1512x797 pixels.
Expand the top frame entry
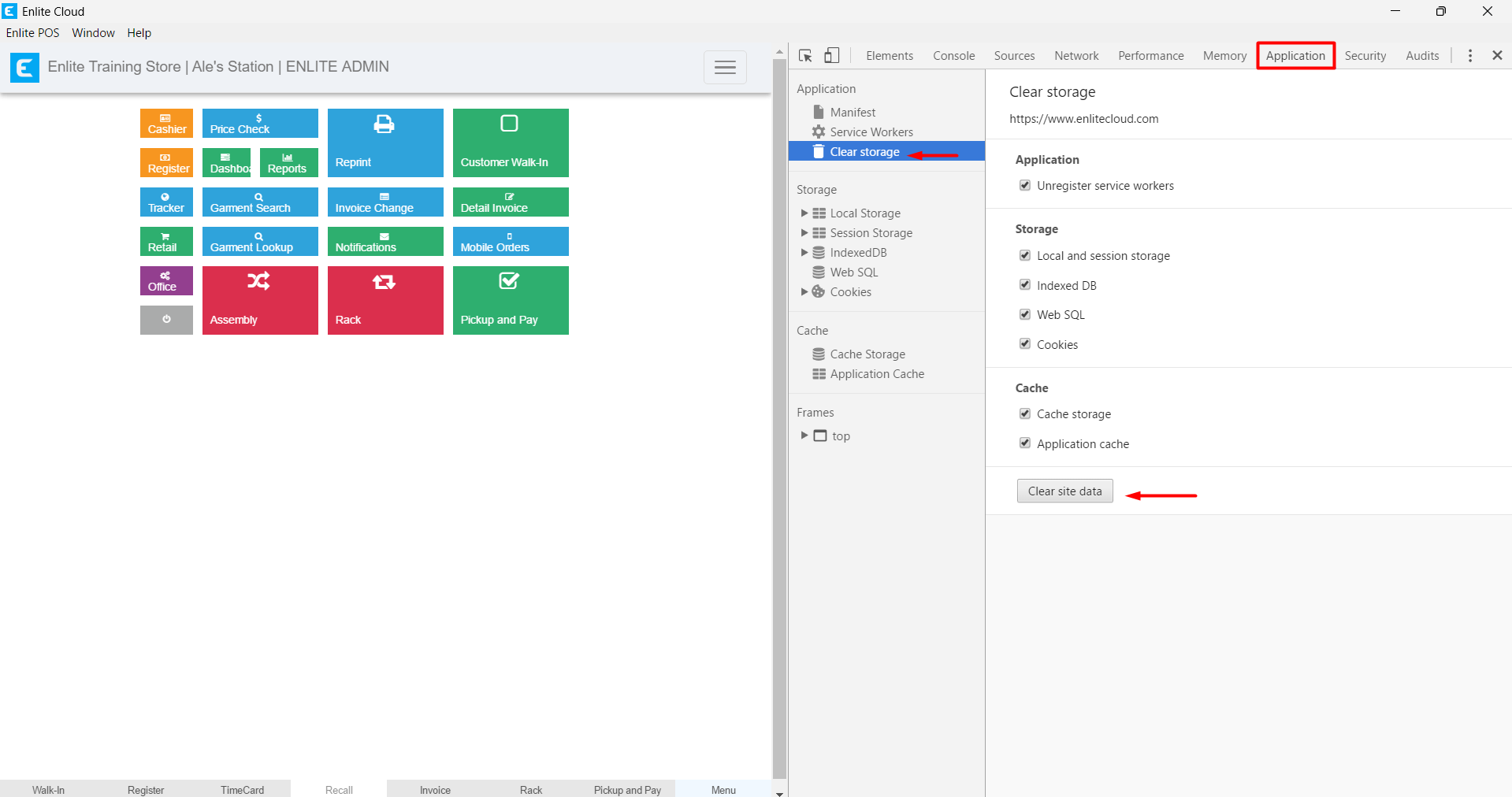point(804,436)
